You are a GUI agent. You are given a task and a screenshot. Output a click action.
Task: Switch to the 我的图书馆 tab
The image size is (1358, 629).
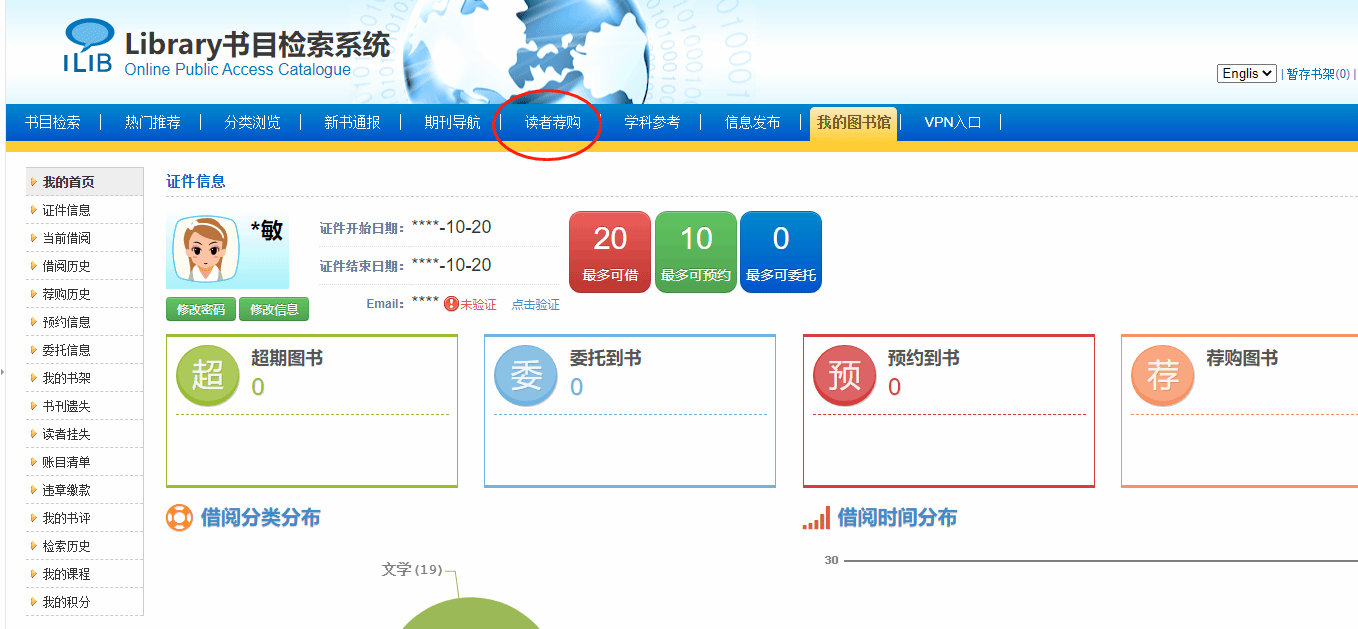(853, 122)
